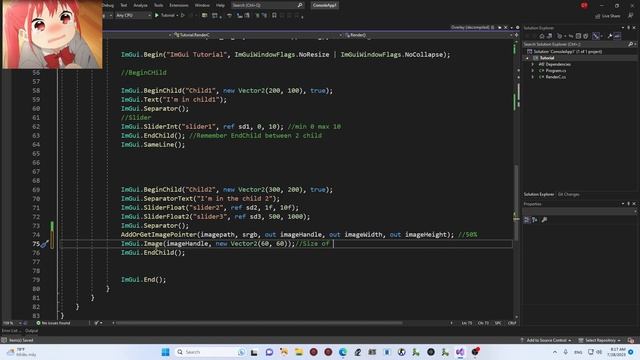Viewport: 640px width, 360px height.
Task: Click the weather widget on the taskbar
Action: [21, 352]
